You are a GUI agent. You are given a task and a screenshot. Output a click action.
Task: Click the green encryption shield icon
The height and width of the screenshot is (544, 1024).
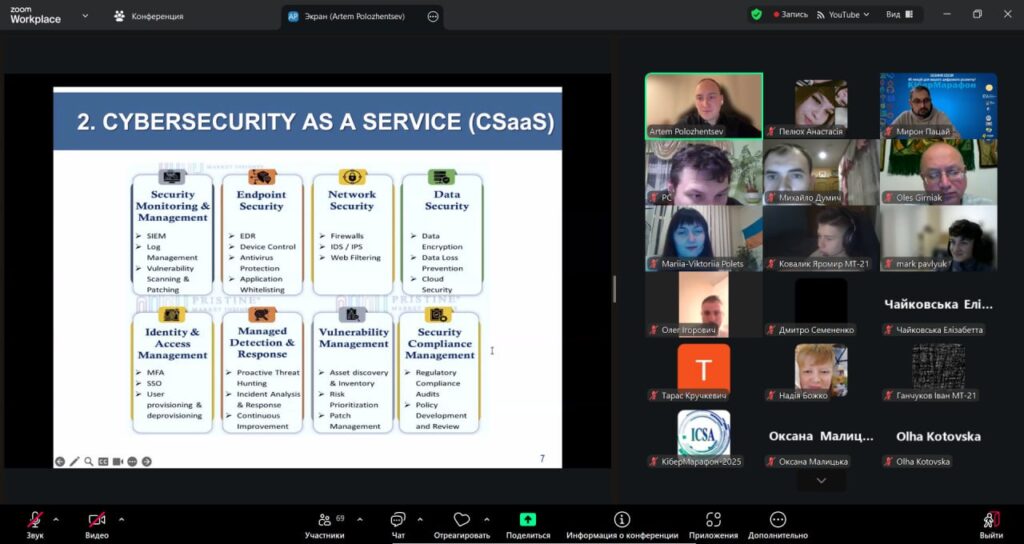tap(756, 15)
